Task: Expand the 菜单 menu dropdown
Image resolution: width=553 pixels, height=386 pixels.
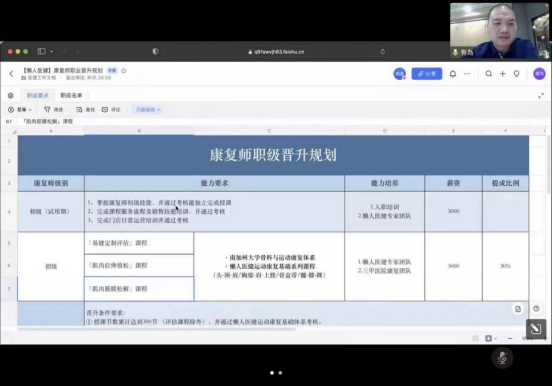Action: [20, 110]
